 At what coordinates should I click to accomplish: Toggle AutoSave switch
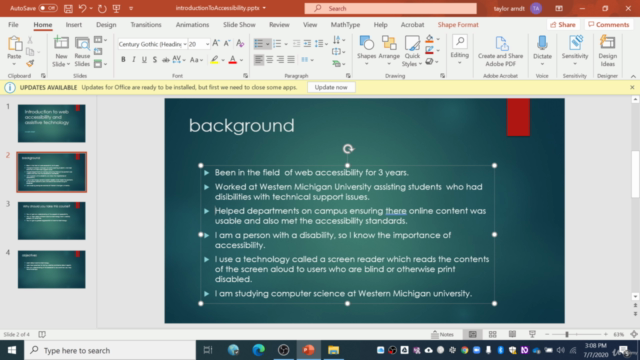click(48, 8)
